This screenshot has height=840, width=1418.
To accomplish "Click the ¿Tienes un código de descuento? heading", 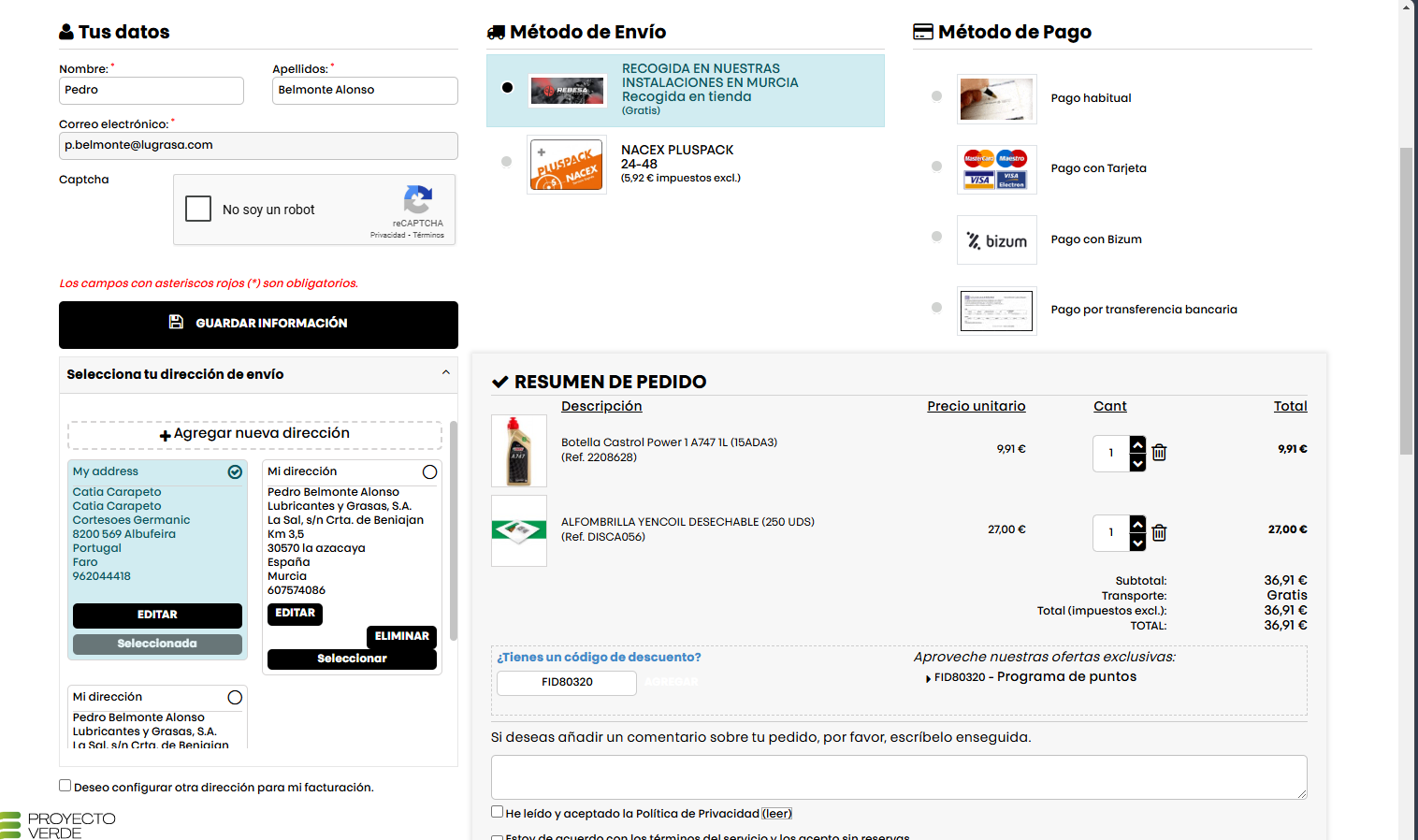I will (599, 658).
